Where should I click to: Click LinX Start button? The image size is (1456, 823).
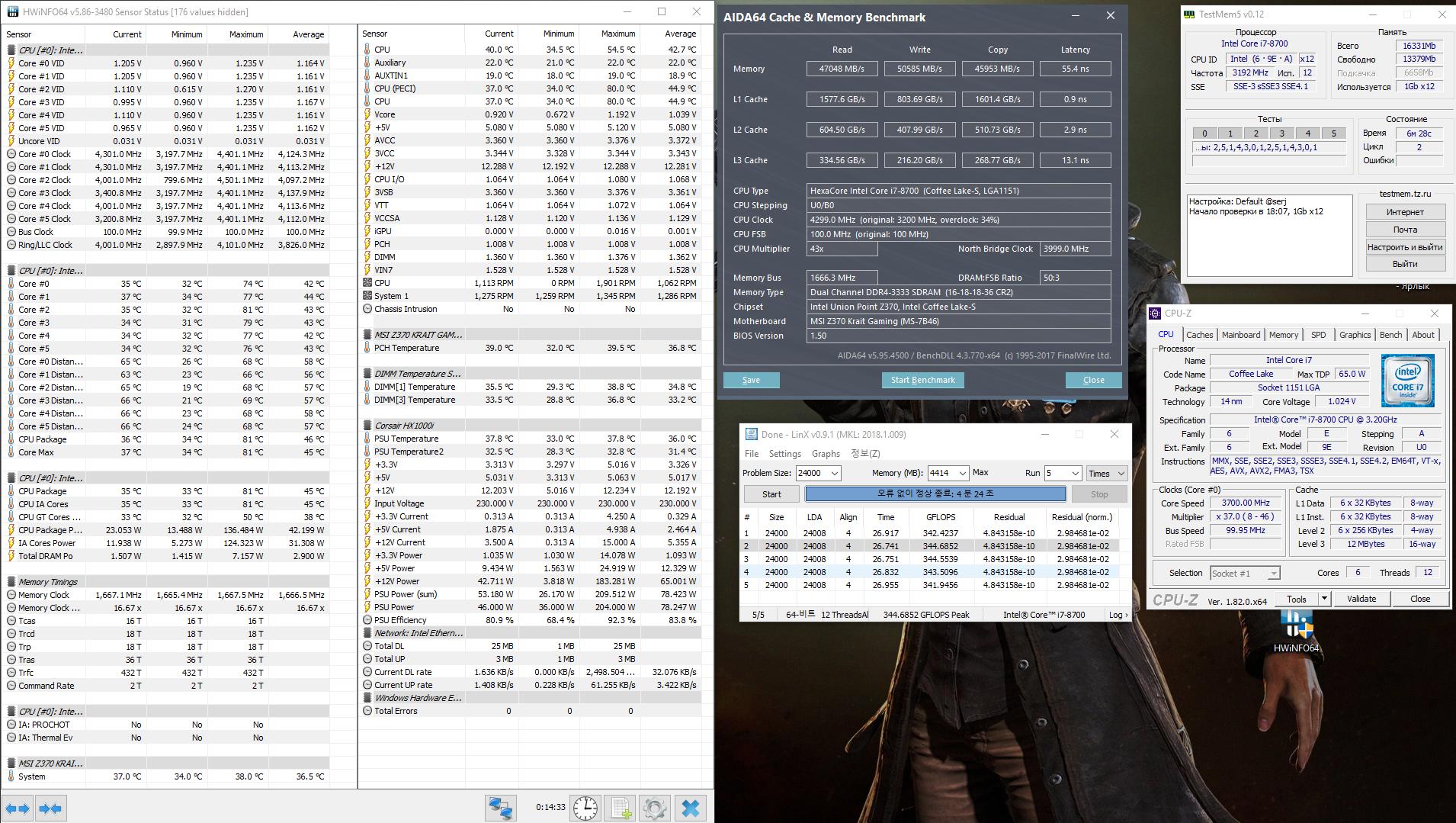tap(771, 494)
